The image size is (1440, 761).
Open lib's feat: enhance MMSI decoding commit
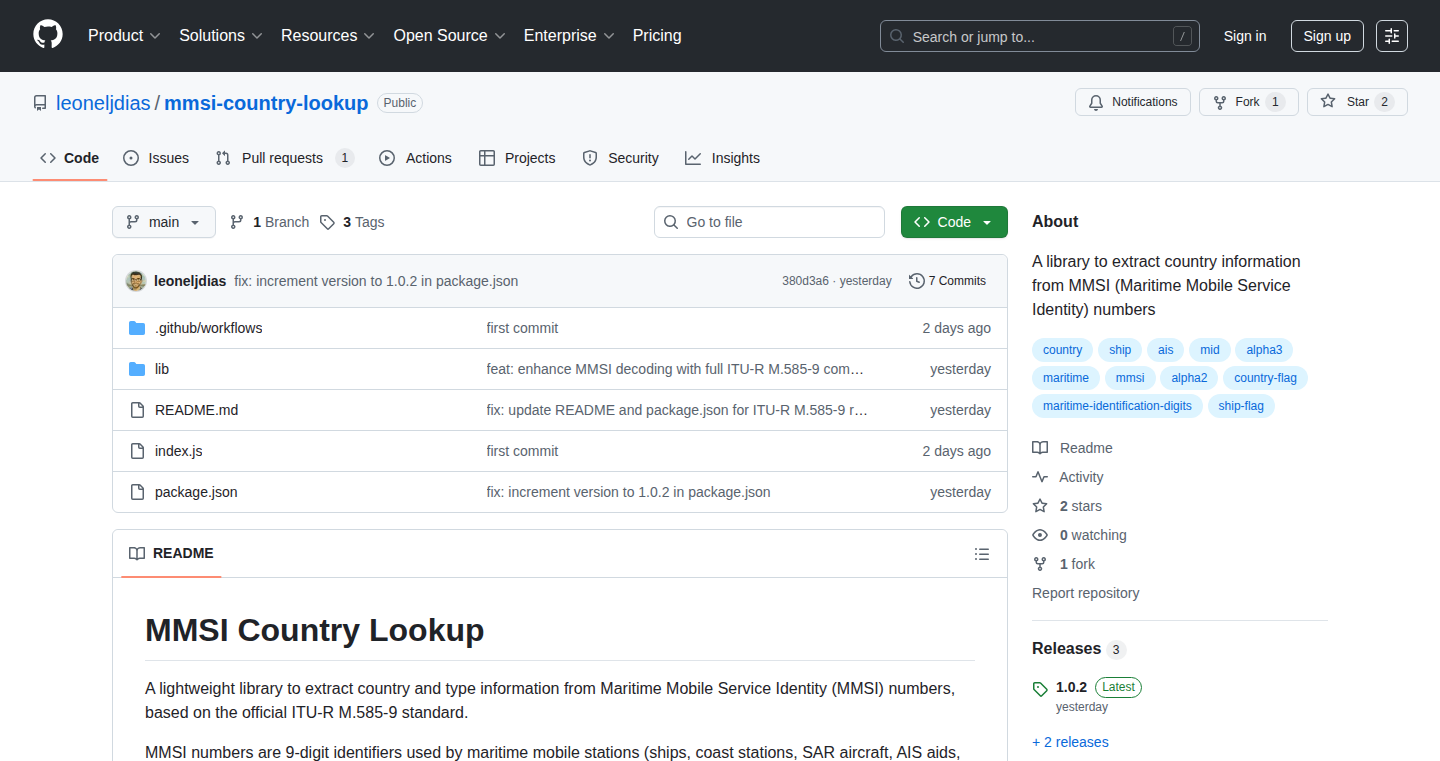[675, 369]
